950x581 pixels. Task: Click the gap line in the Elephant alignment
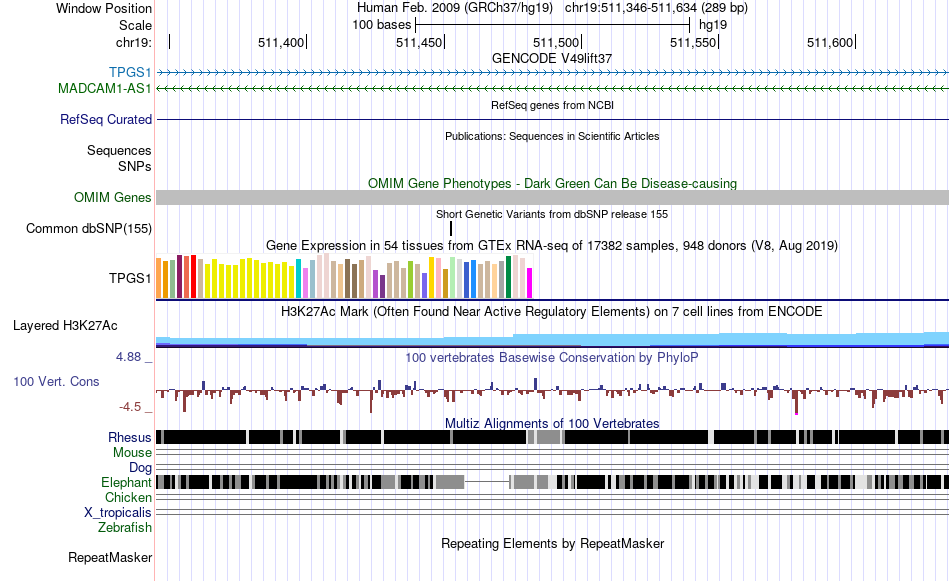click(487, 482)
